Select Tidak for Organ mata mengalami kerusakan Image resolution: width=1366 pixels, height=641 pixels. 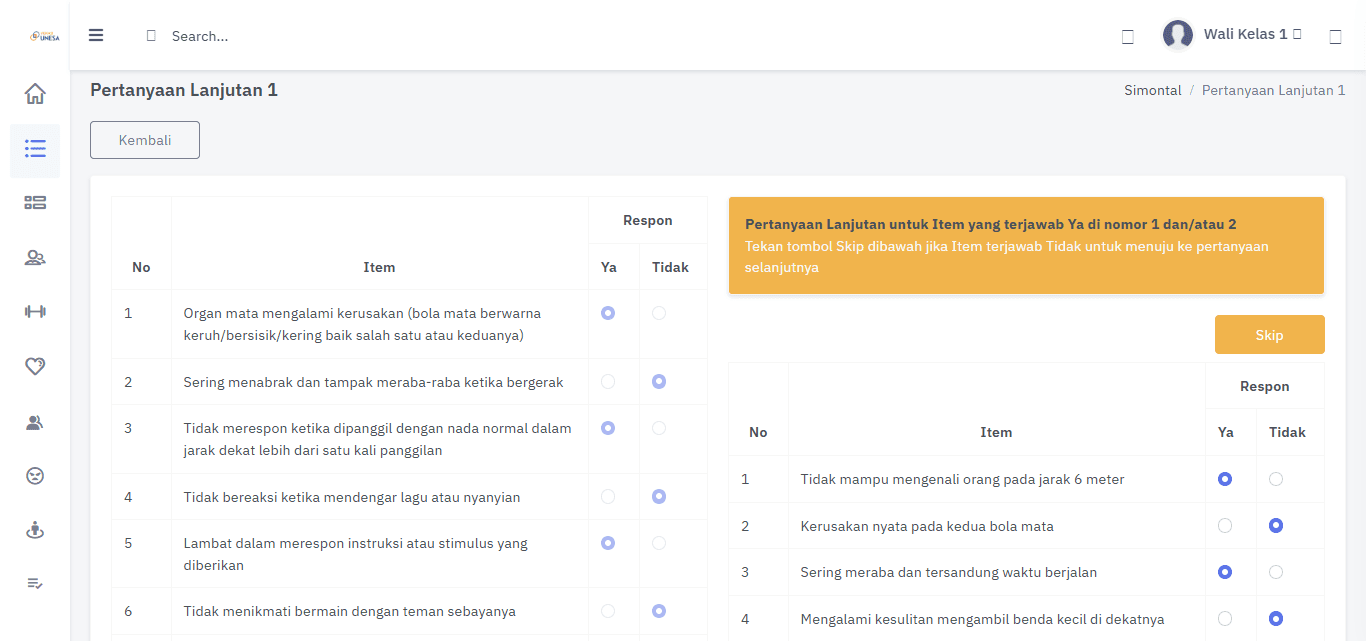click(x=658, y=313)
